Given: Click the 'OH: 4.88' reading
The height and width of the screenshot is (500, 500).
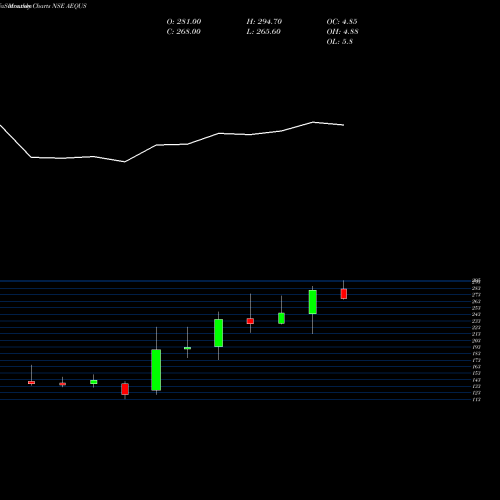Looking at the screenshot, I should (x=343, y=32).
